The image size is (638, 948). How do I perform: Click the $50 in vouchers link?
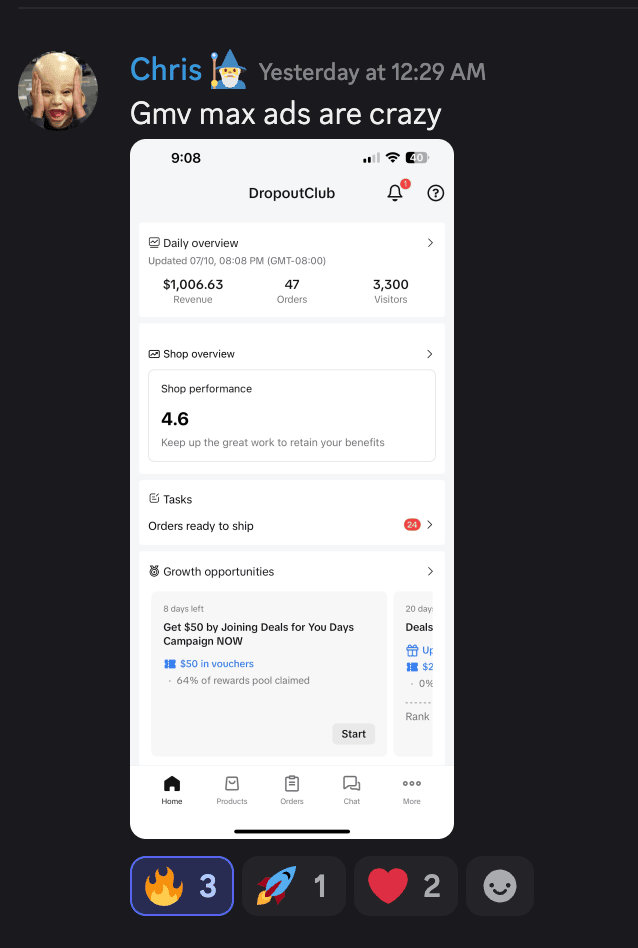click(x=216, y=663)
